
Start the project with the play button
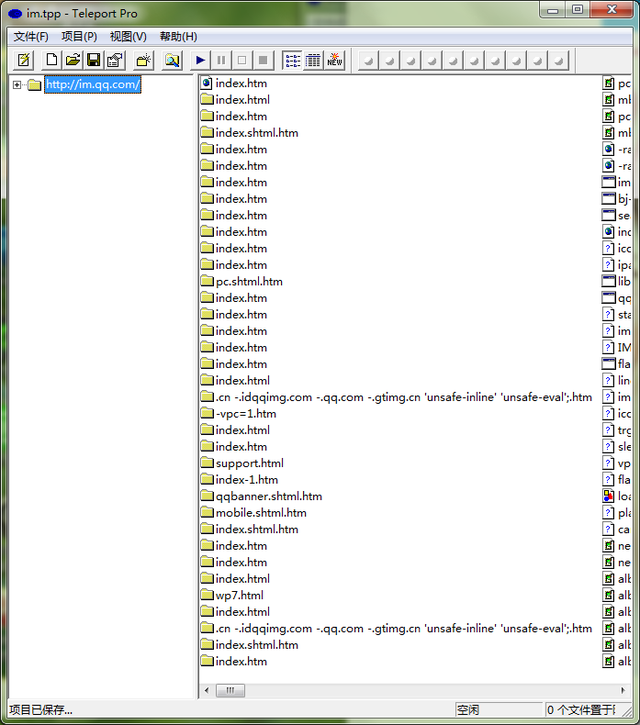[201, 60]
